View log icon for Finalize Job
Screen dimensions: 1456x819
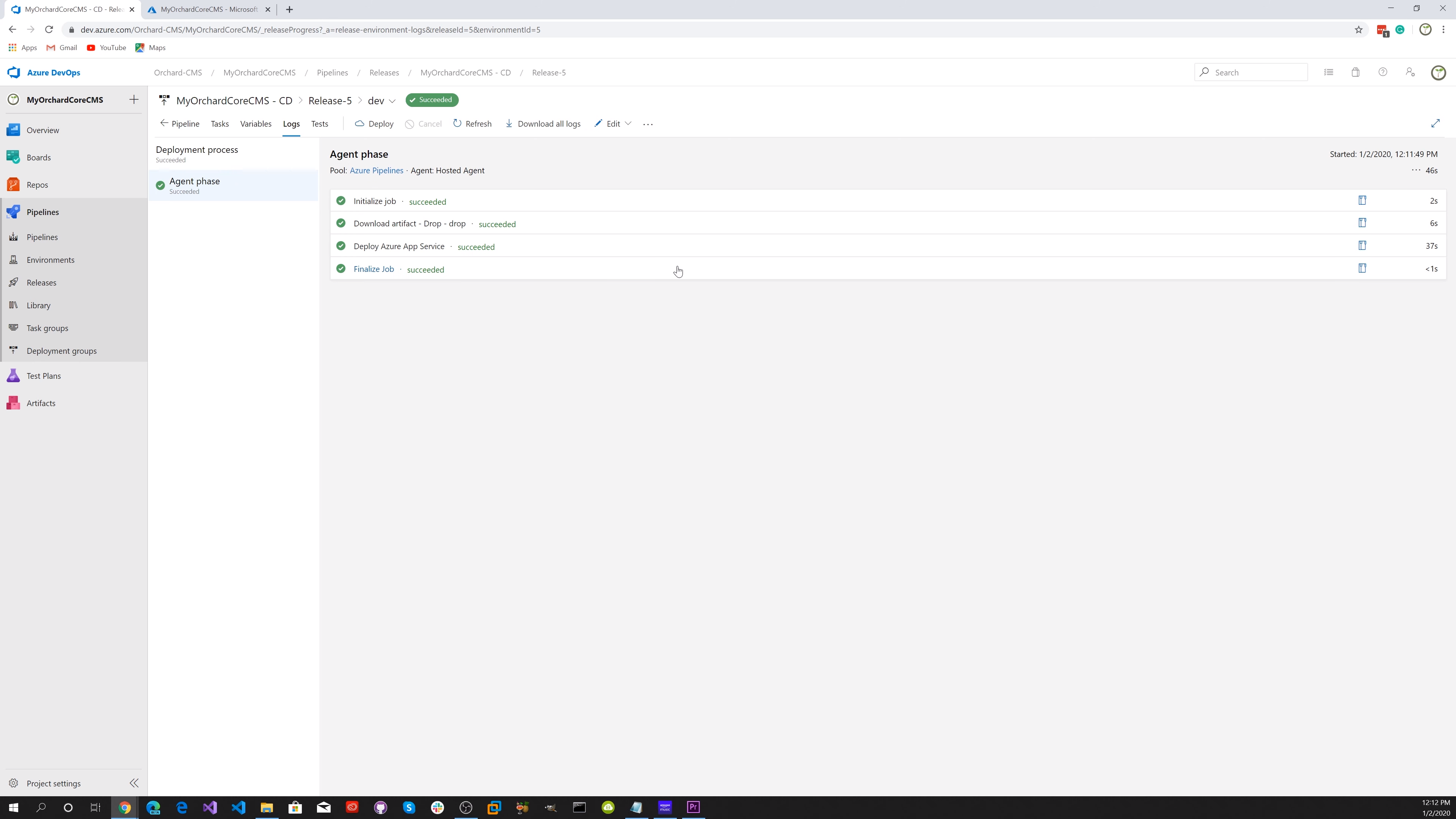click(x=1362, y=268)
